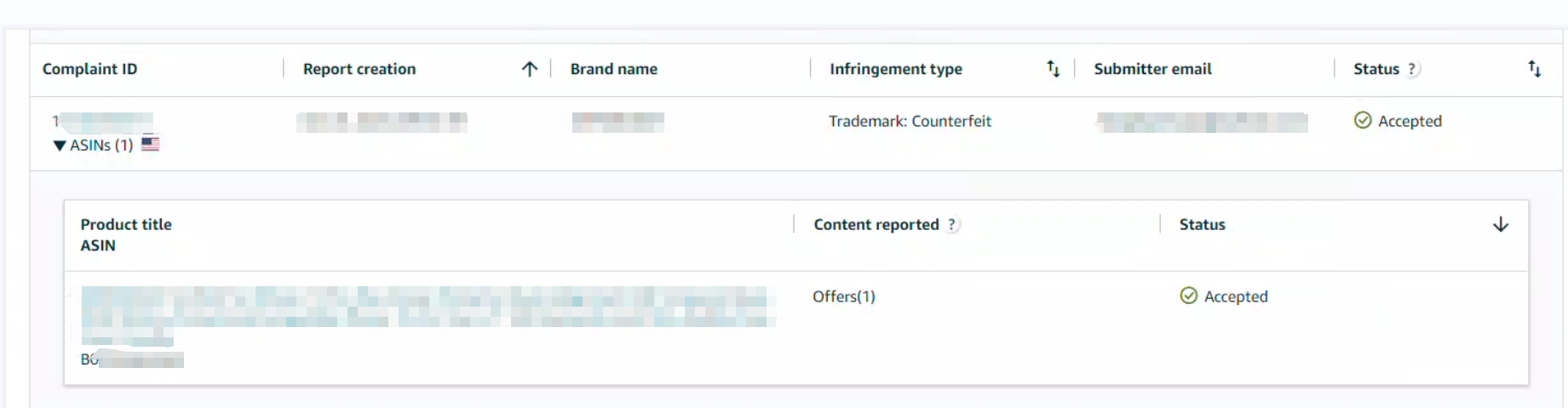Click the Submitter email column header
Screen dimensions: 1568x408
click(1152, 69)
